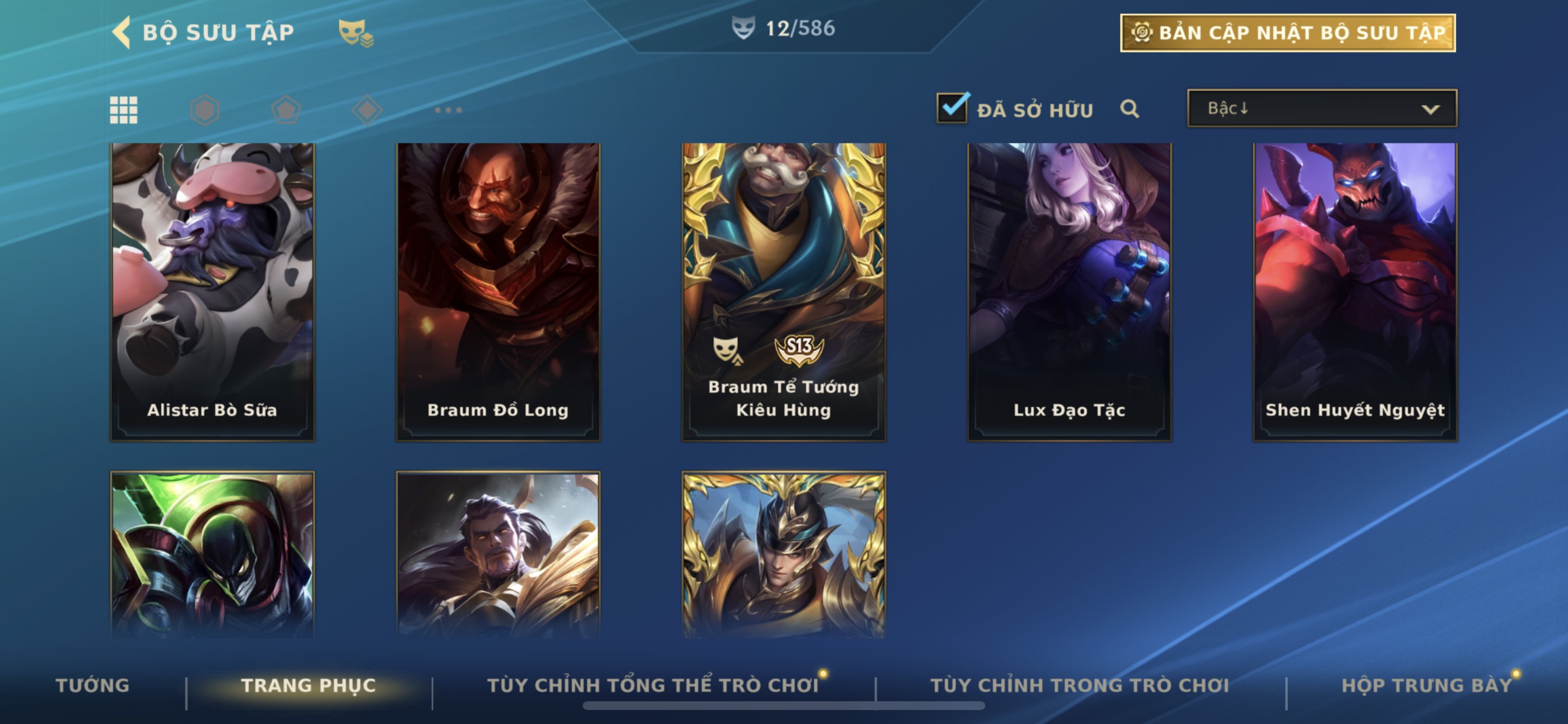Uncheck the Đã Sở Hữu checkbox

click(952, 108)
